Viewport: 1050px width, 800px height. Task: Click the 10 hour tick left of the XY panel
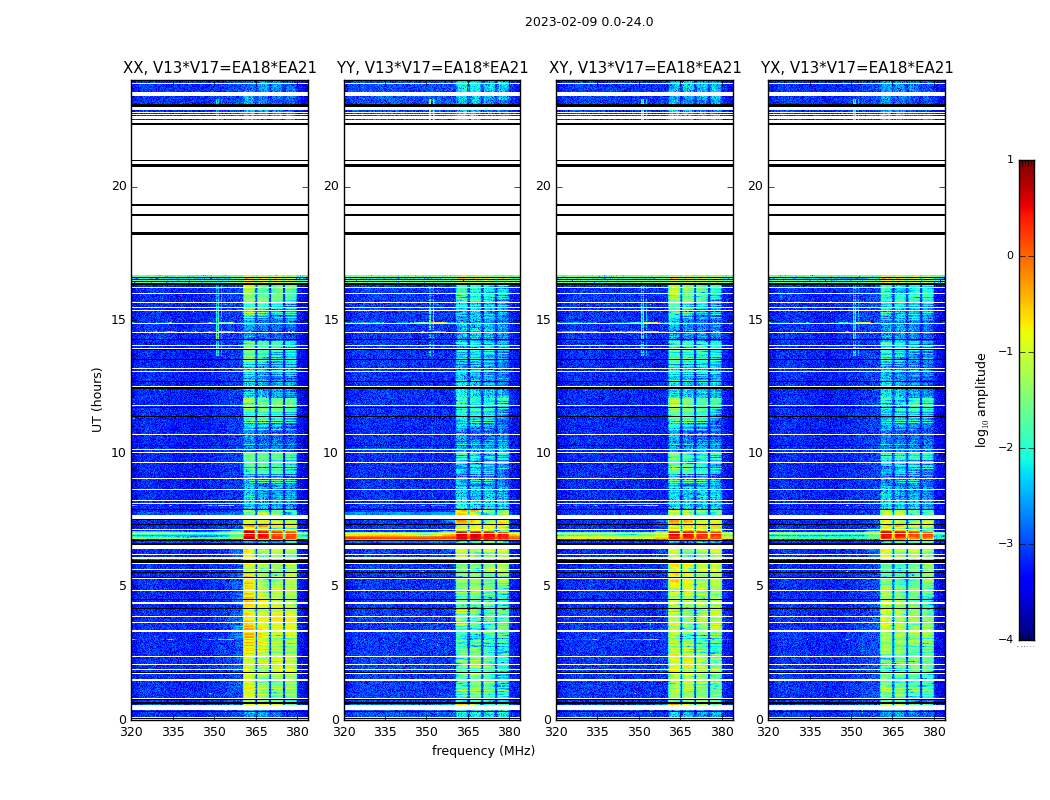[x=543, y=453]
